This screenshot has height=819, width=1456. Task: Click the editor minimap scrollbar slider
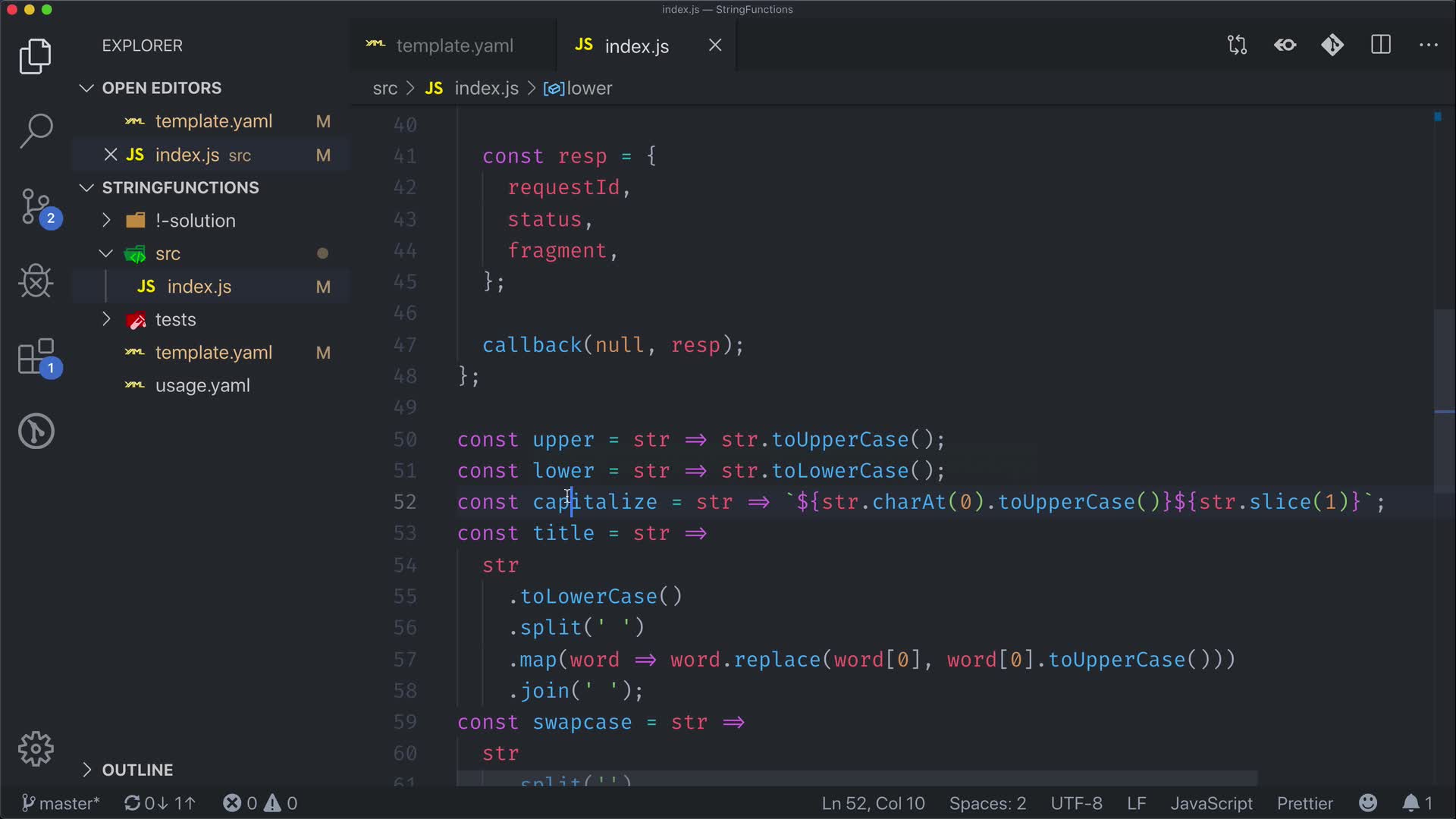pos(1444,402)
